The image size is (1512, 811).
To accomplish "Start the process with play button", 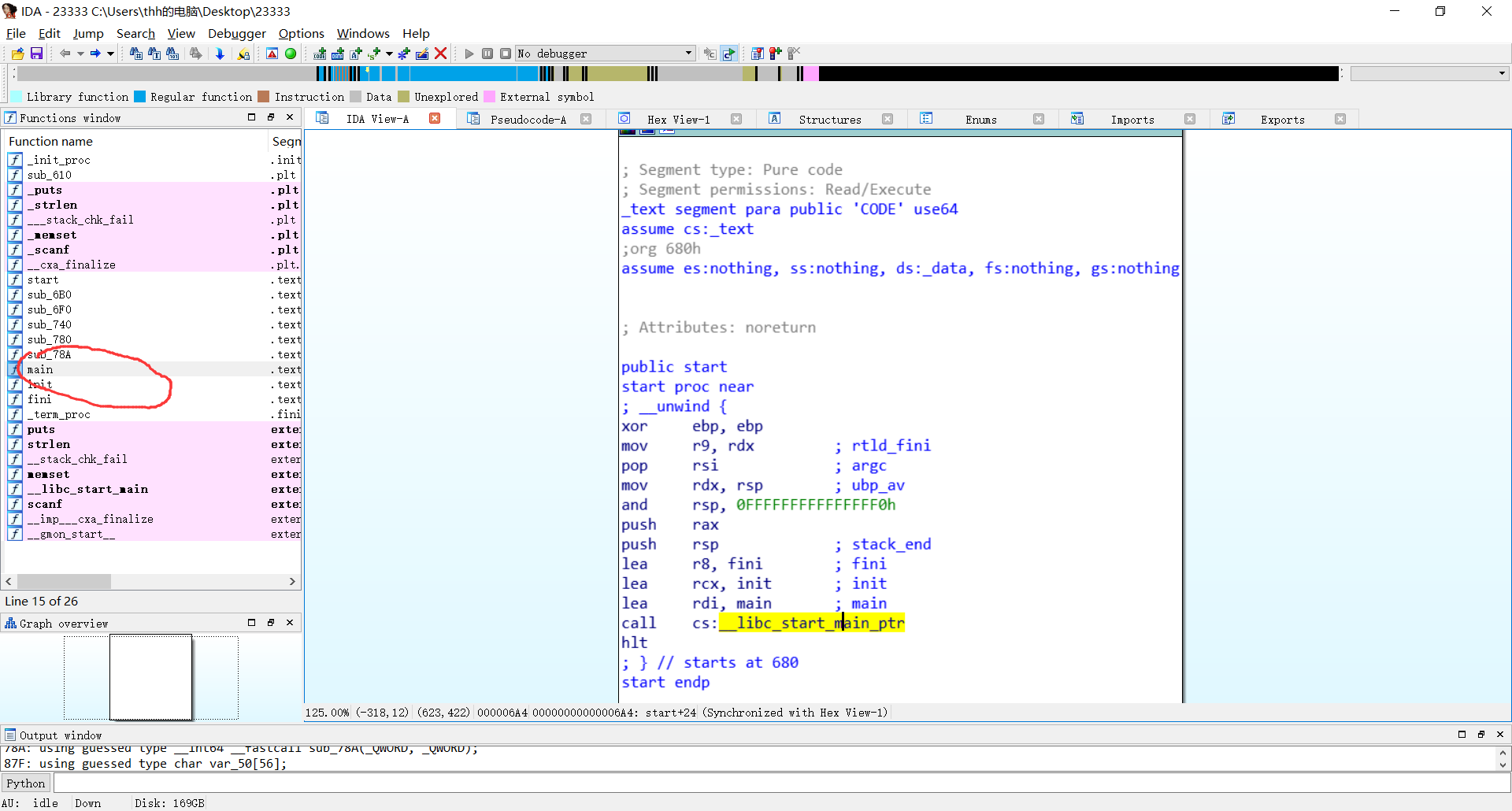I will [469, 54].
